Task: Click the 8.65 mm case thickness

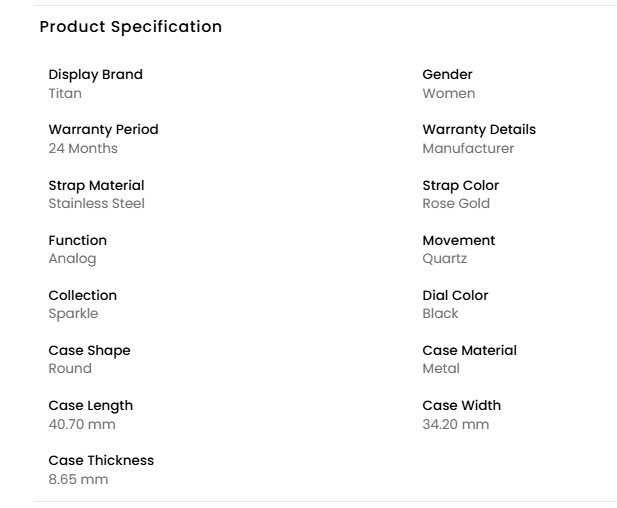Action: coord(78,479)
